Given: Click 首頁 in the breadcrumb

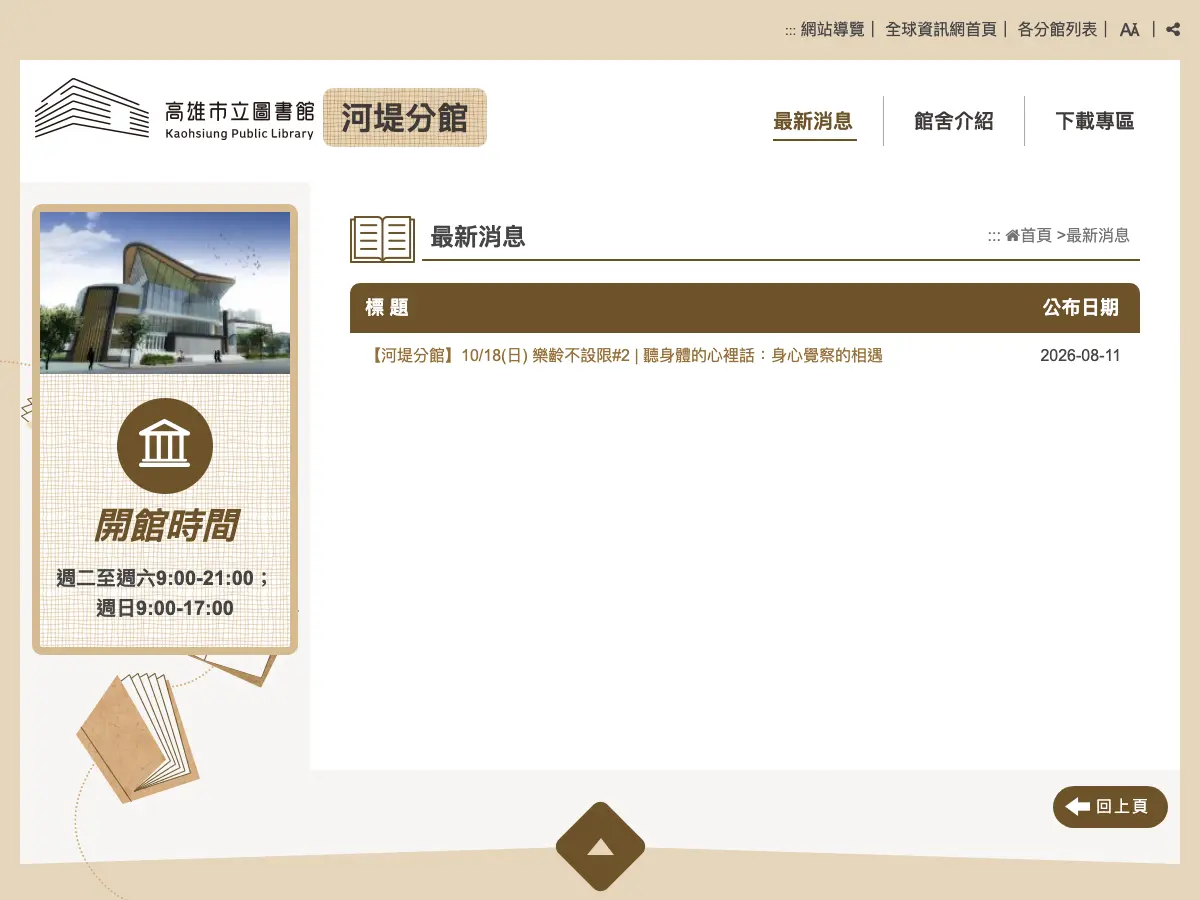Looking at the screenshot, I should [x=1036, y=236].
